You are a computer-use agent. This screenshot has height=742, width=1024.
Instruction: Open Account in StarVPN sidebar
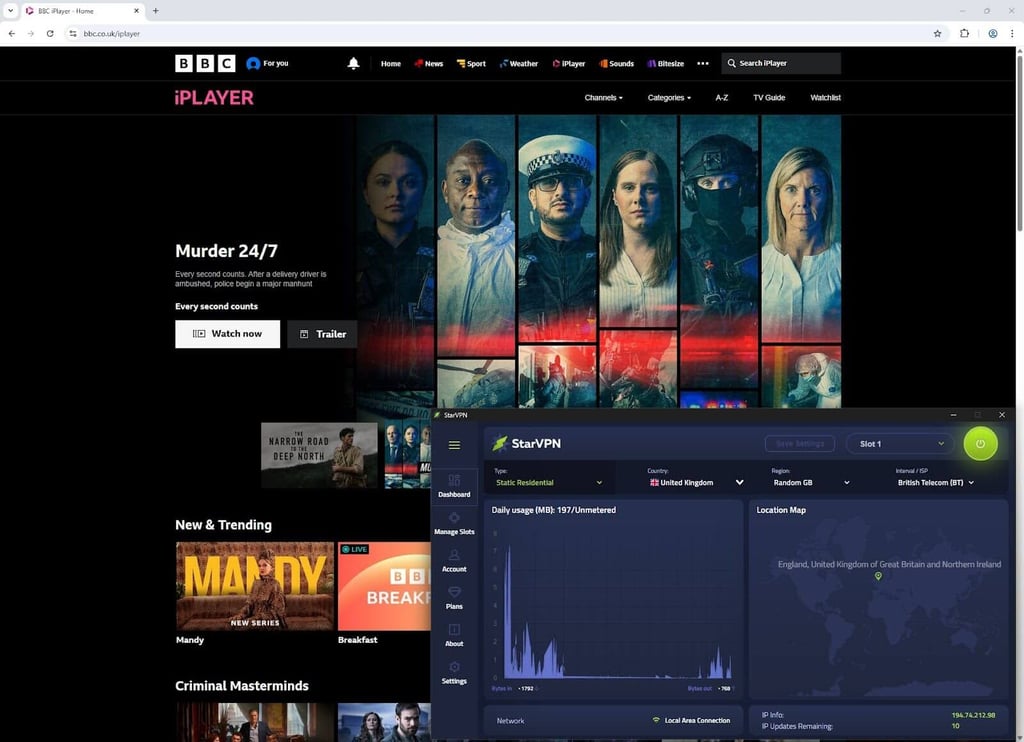(454, 561)
